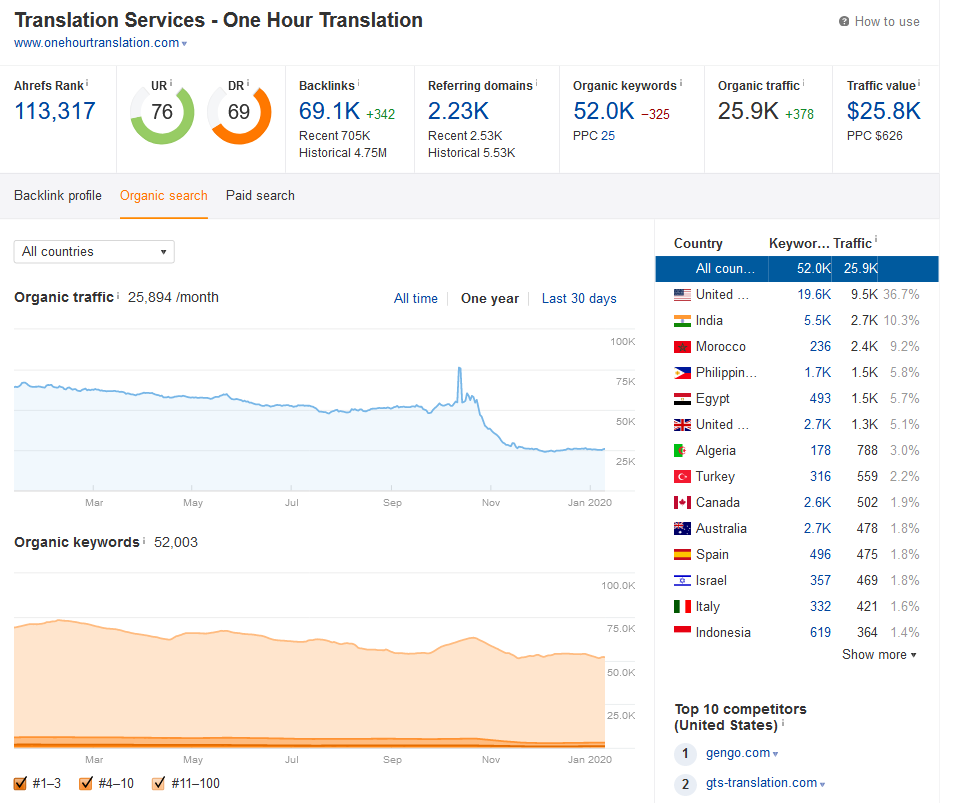Switch to the Backlink profile tab
Screen dimensions: 958x803
[58, 196]
